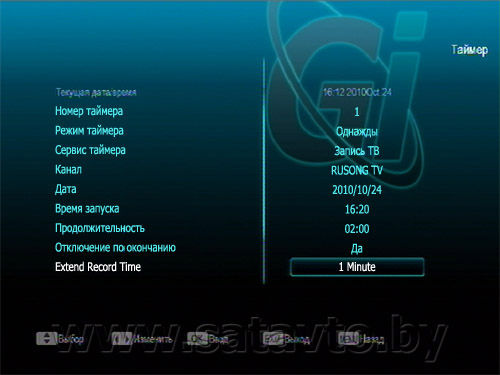500x375 pixels.
Task: Select the Extend Record Time value box
Action: 357,267
